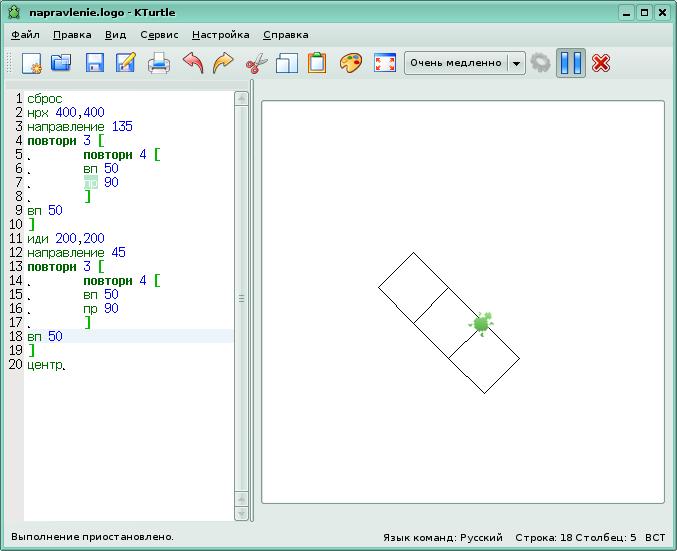
Task: Create a new file with the New icon
Action: click(x=31, y=63)
